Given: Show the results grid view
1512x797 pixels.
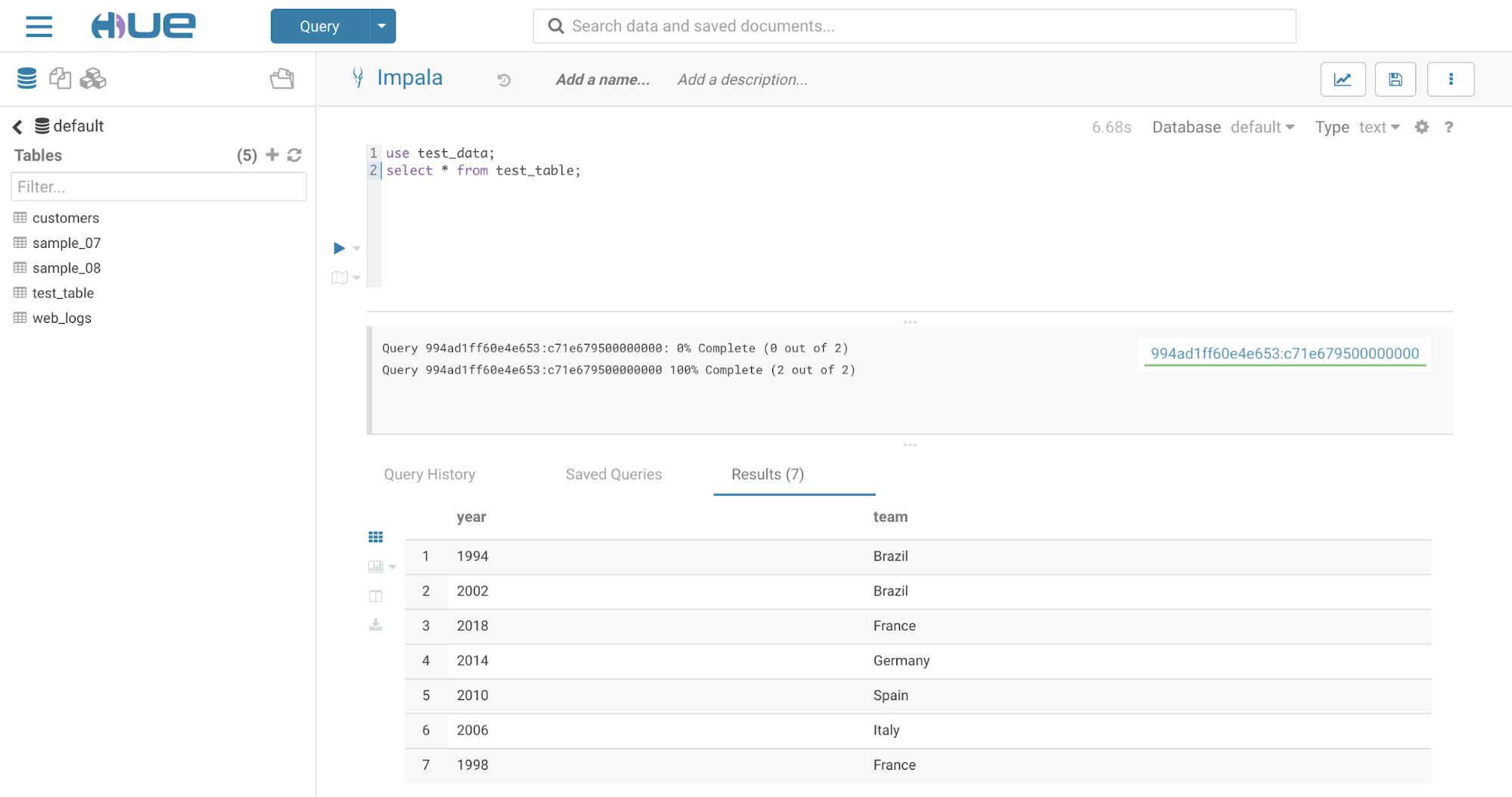Looking at the screenshot, I should point(375,537).
